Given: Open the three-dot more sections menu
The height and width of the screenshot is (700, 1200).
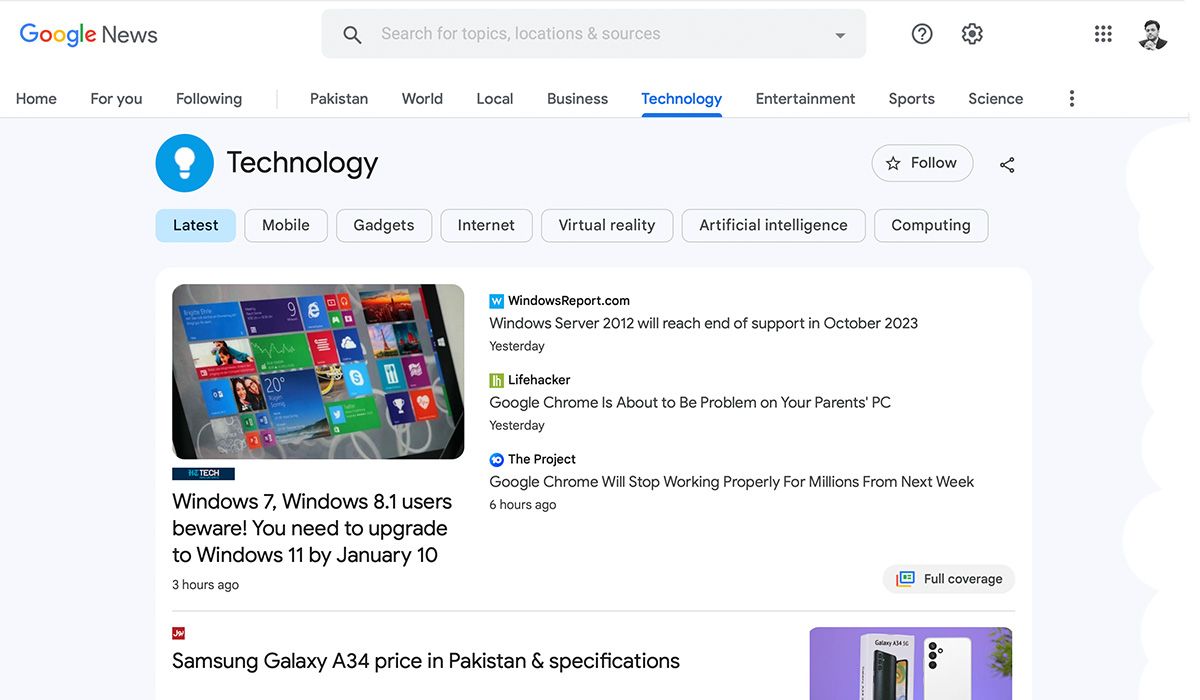Looking at the screenshot, I should (1072, 98).
